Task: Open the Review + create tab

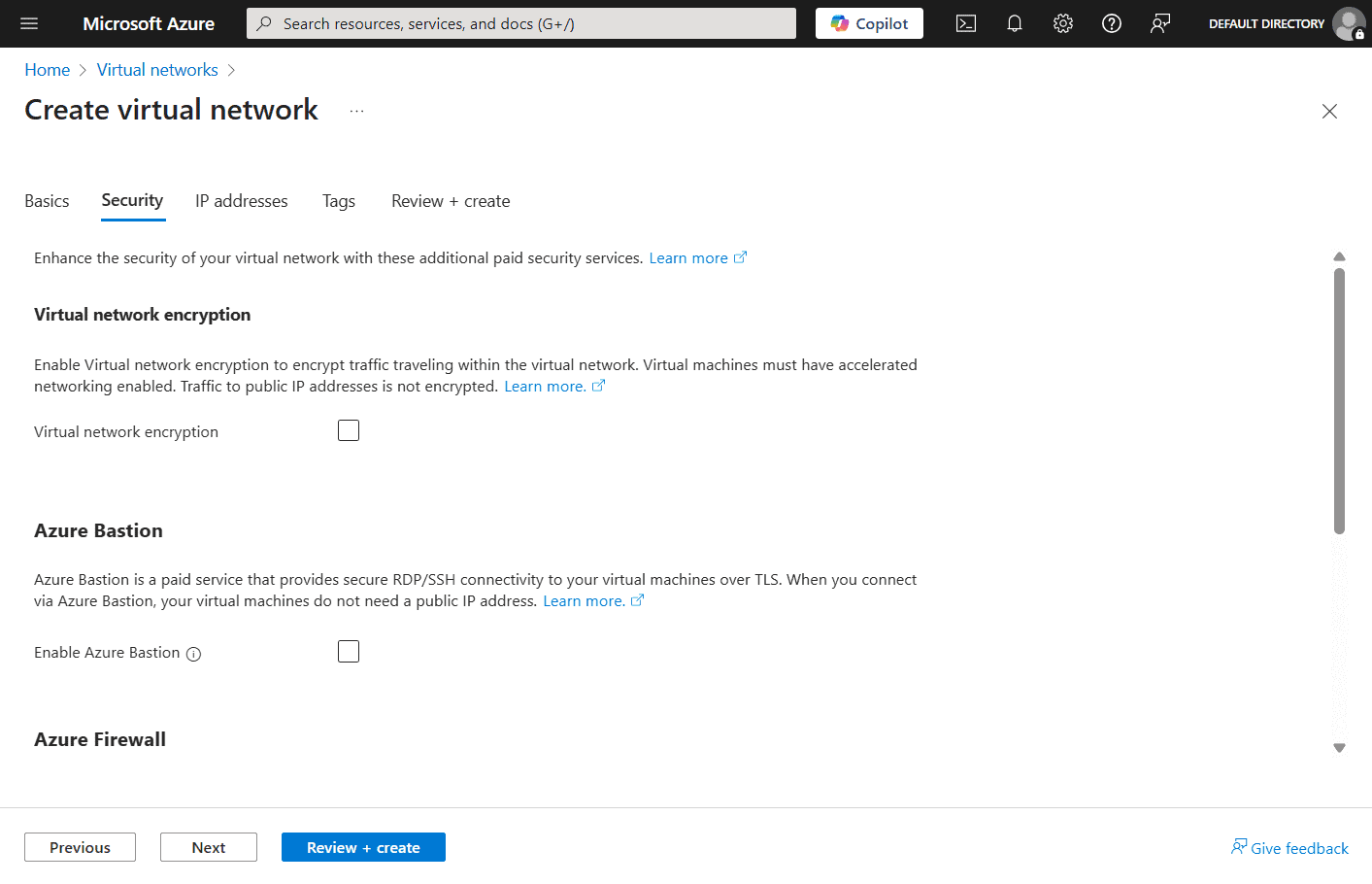Action: point(451,201)
